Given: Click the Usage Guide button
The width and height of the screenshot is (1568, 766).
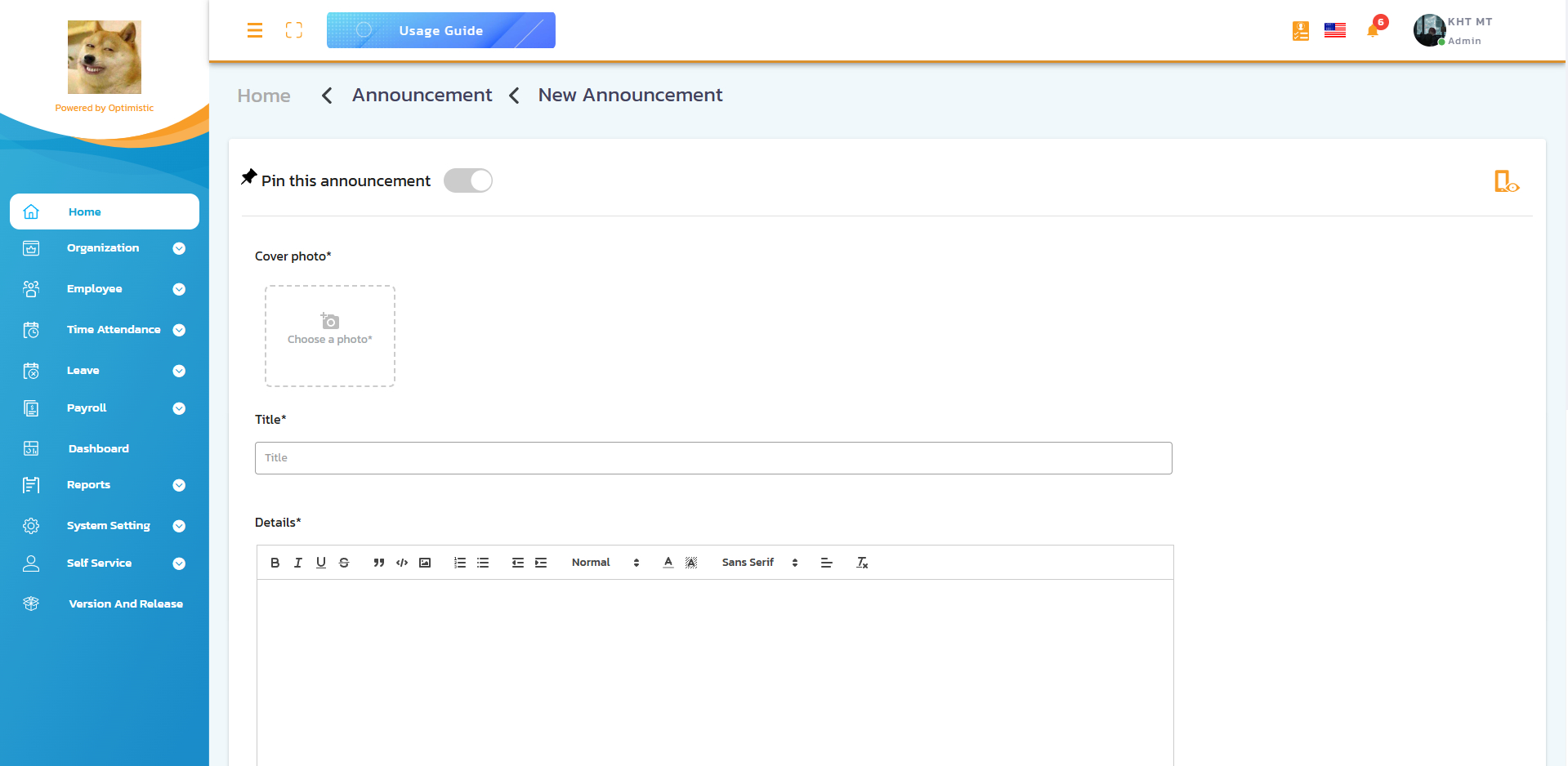Looking at the screenshot, I should [441, 30].
